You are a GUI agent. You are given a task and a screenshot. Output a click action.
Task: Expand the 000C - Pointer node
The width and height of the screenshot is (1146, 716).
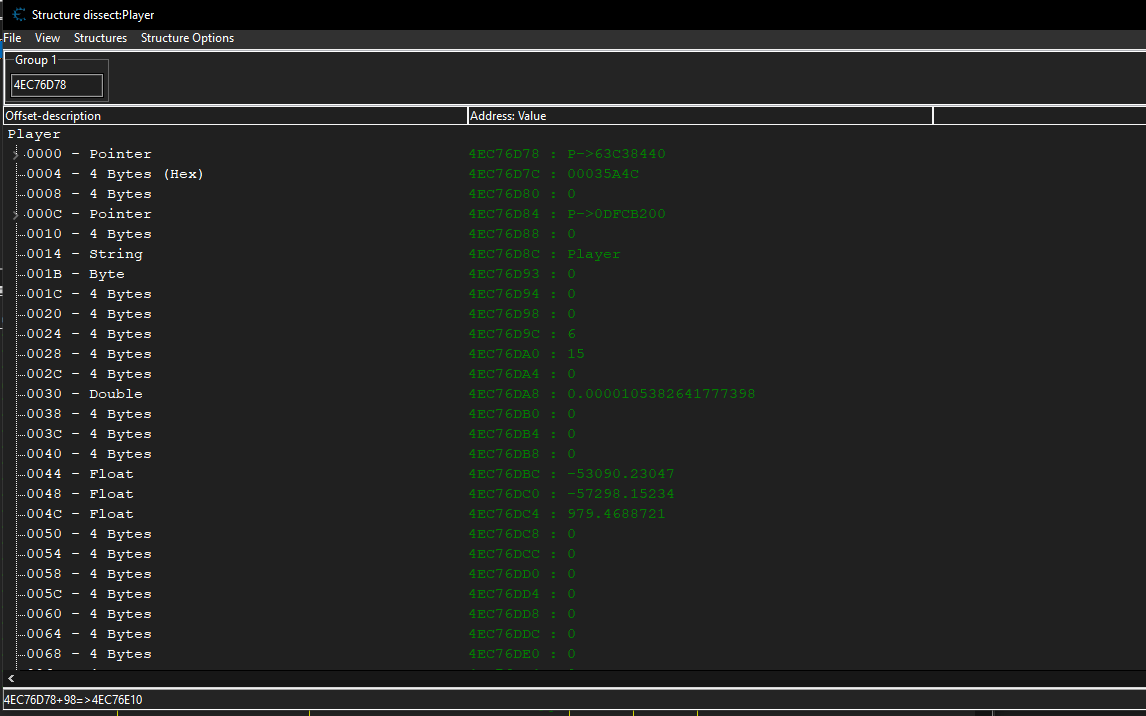pyautogui.click(x=16, y=214)
